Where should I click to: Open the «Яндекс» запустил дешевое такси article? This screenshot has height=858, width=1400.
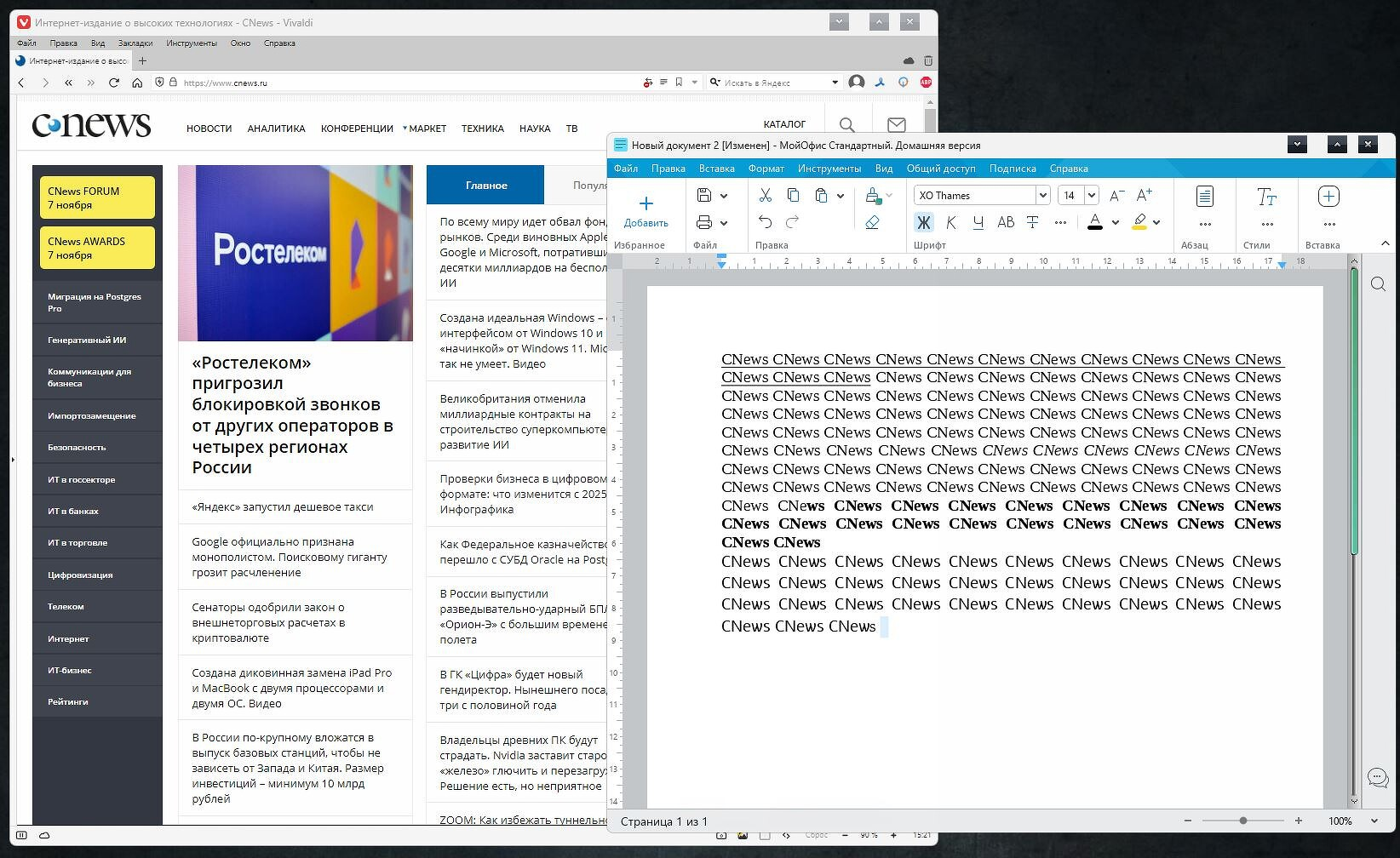tap(283, 506)
